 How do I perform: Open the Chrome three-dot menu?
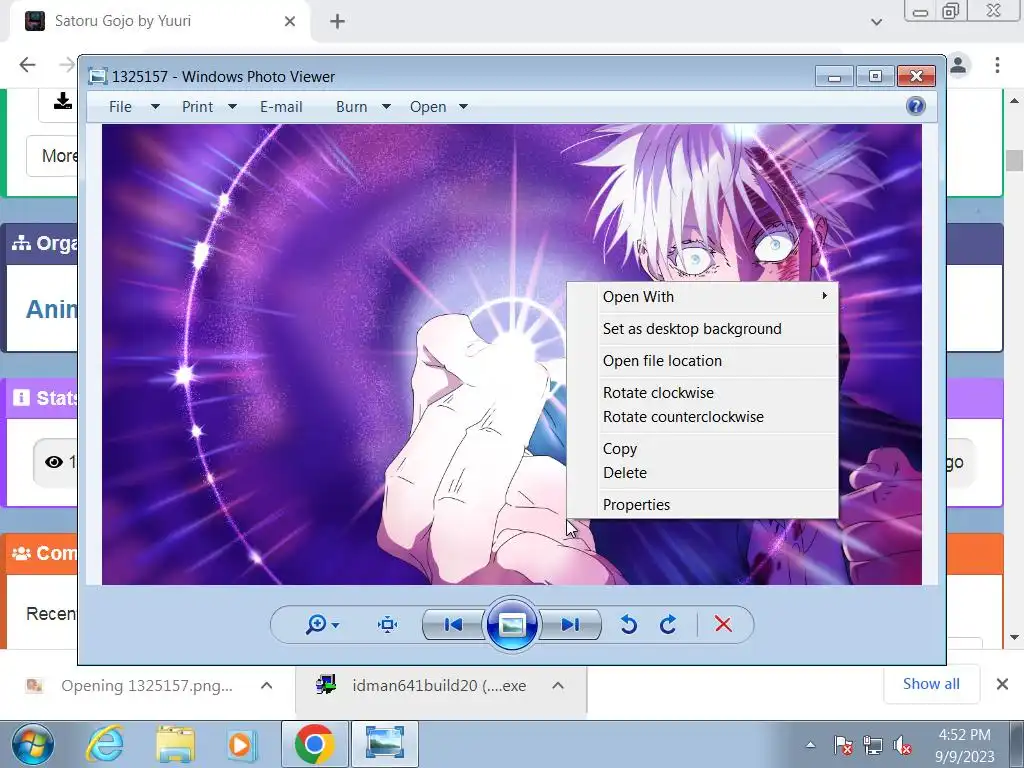pyautogui.click(x=997, y=65)
